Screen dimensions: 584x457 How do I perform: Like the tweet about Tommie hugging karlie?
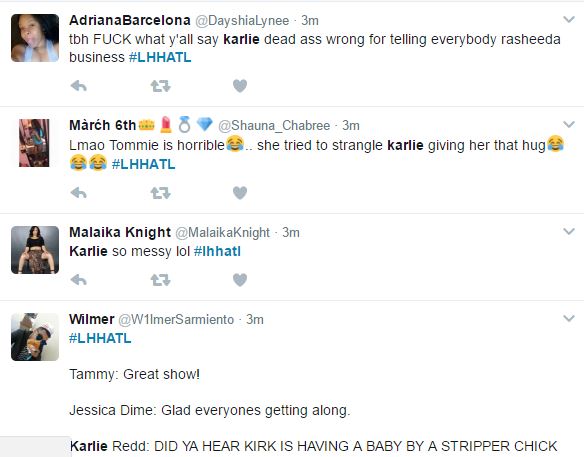click(x=240, y=193)
